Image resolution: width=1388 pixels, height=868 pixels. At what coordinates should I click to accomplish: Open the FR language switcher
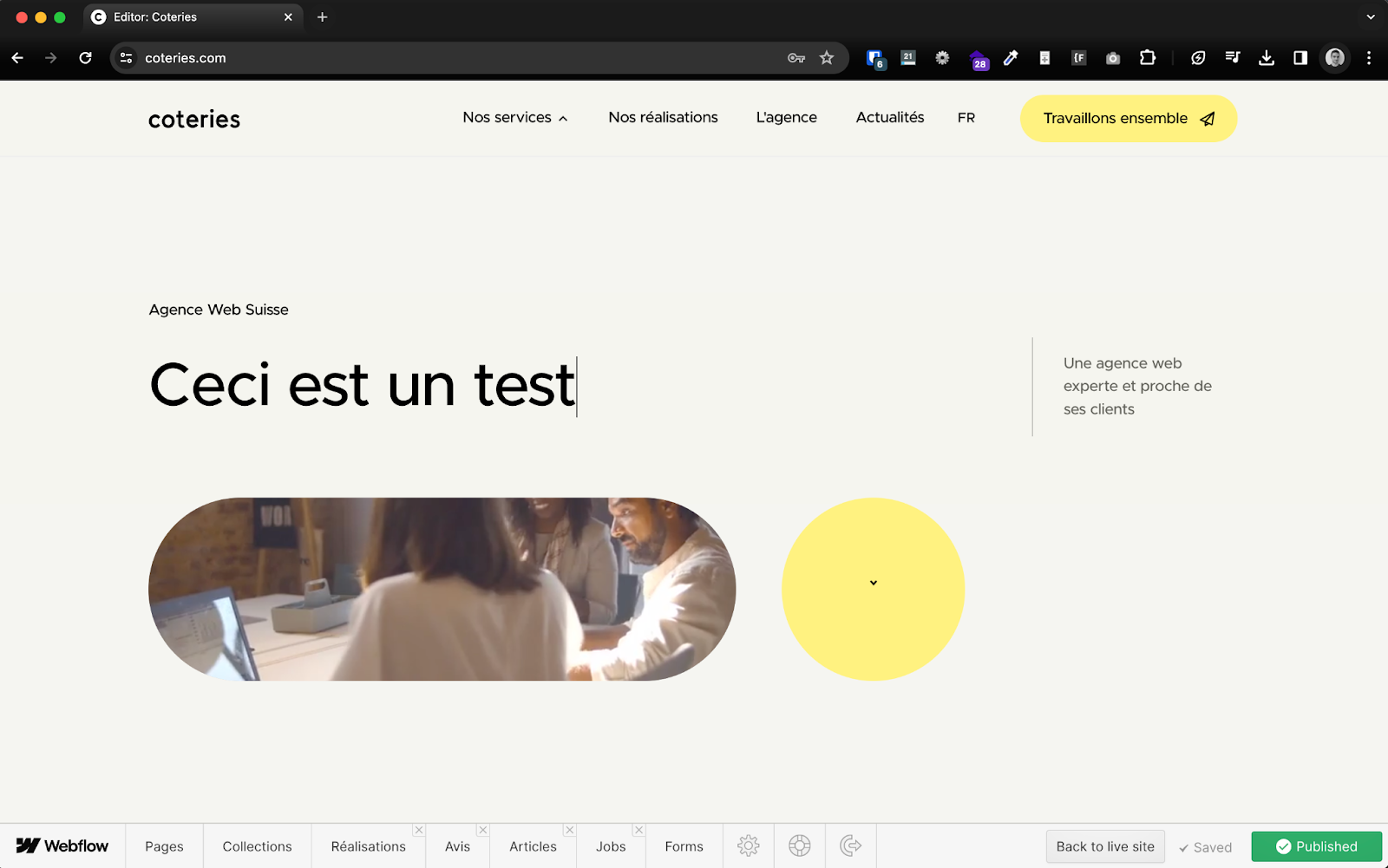966,118
